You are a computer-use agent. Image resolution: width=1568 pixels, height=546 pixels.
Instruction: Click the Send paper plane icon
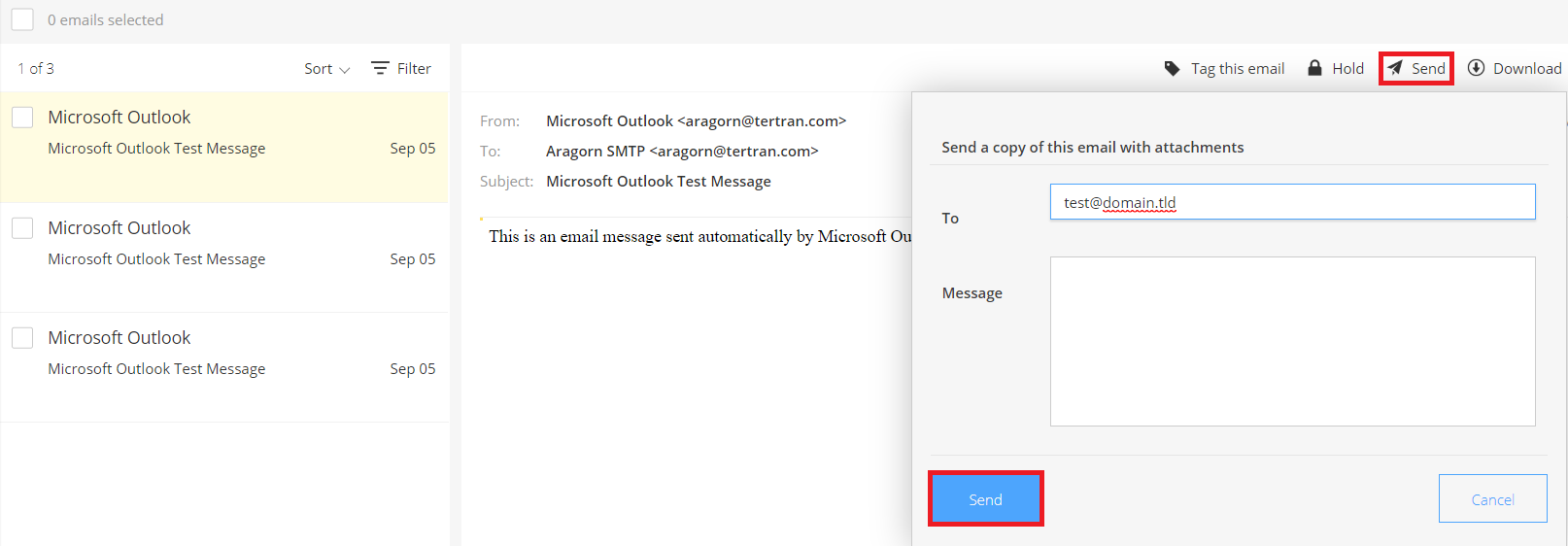[1395, 68]
